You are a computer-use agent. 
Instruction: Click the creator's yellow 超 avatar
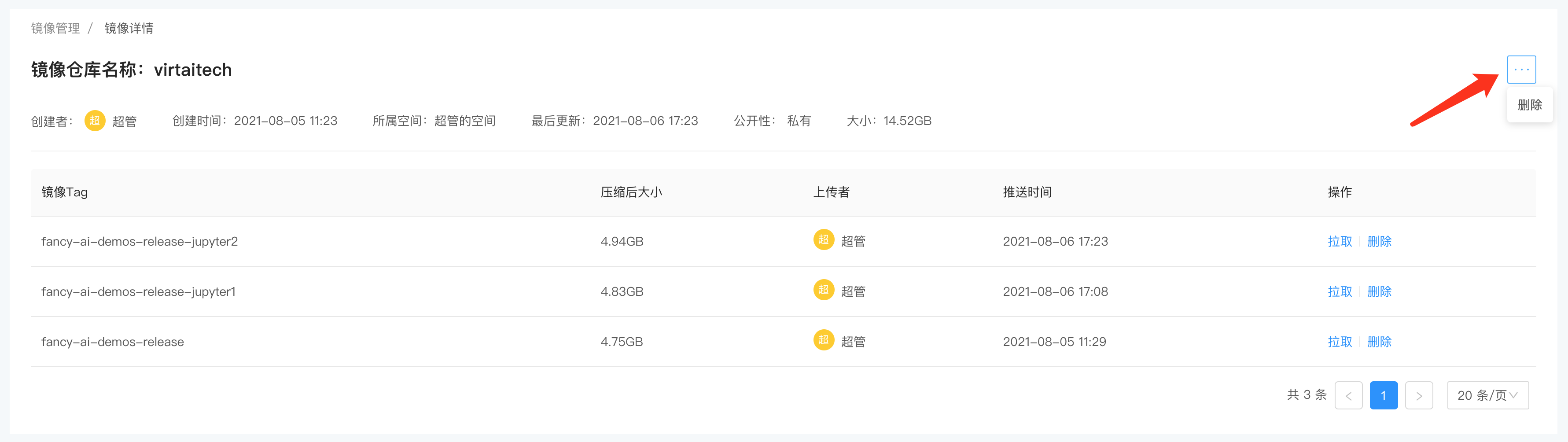pos(94,121)
